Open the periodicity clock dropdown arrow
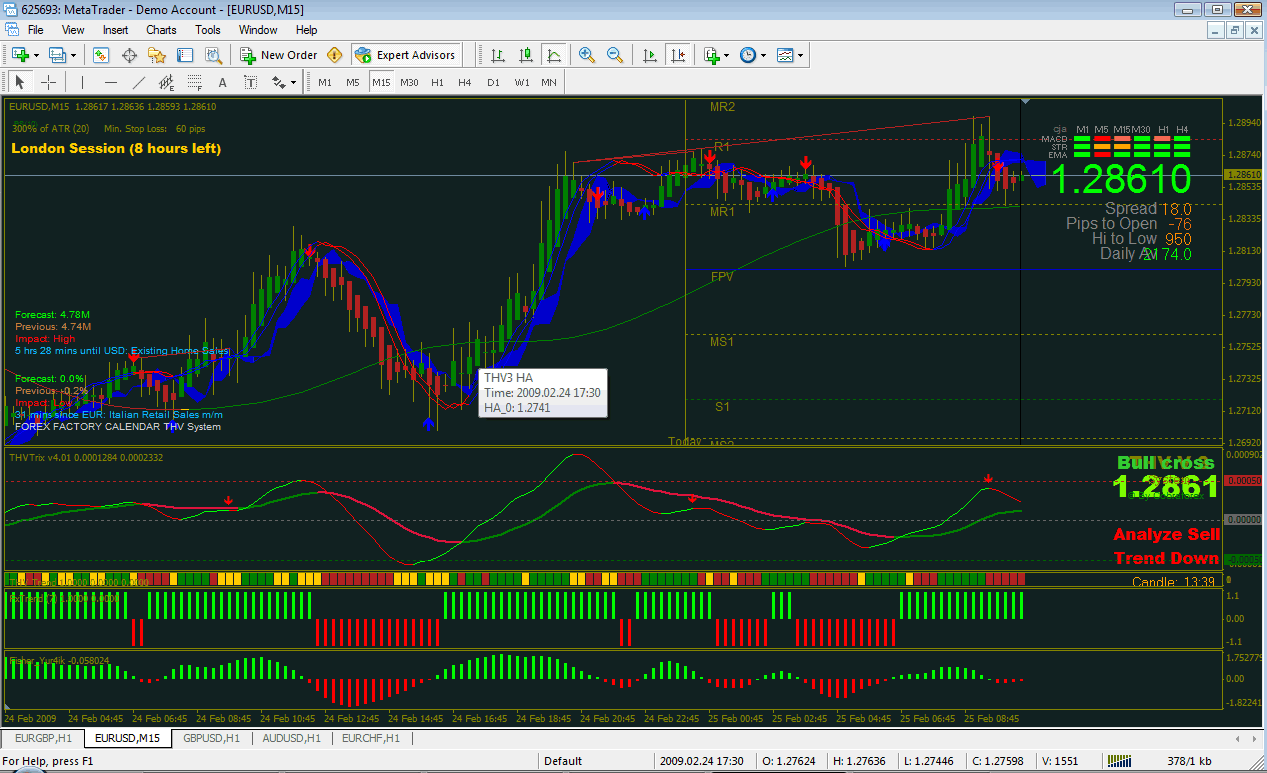Image resolution: width=1267 pixels, height=773 pixels. coord(763,56)
